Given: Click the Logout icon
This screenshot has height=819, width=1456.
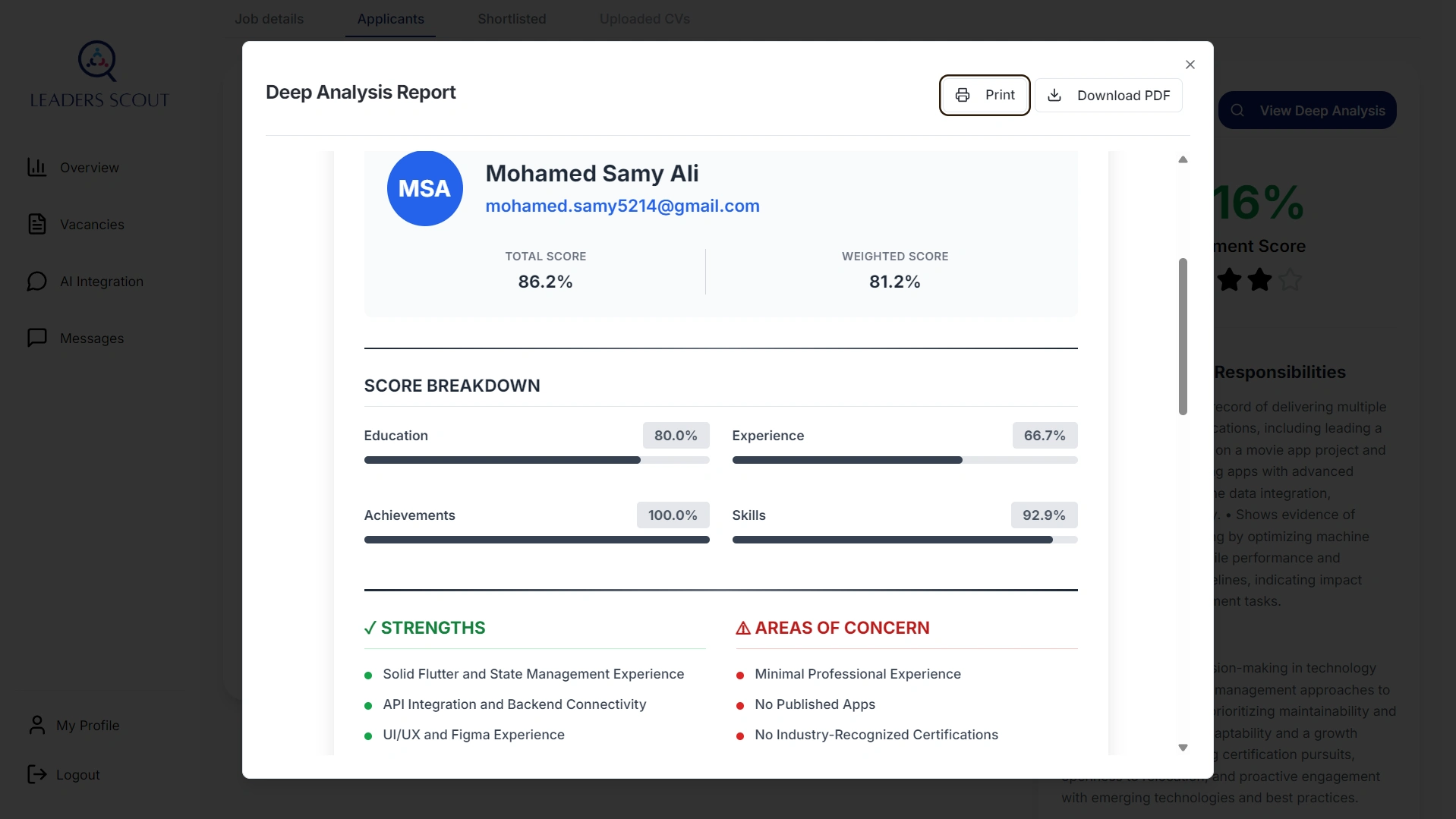Looking at the screenshot, I should pos(36,774).
